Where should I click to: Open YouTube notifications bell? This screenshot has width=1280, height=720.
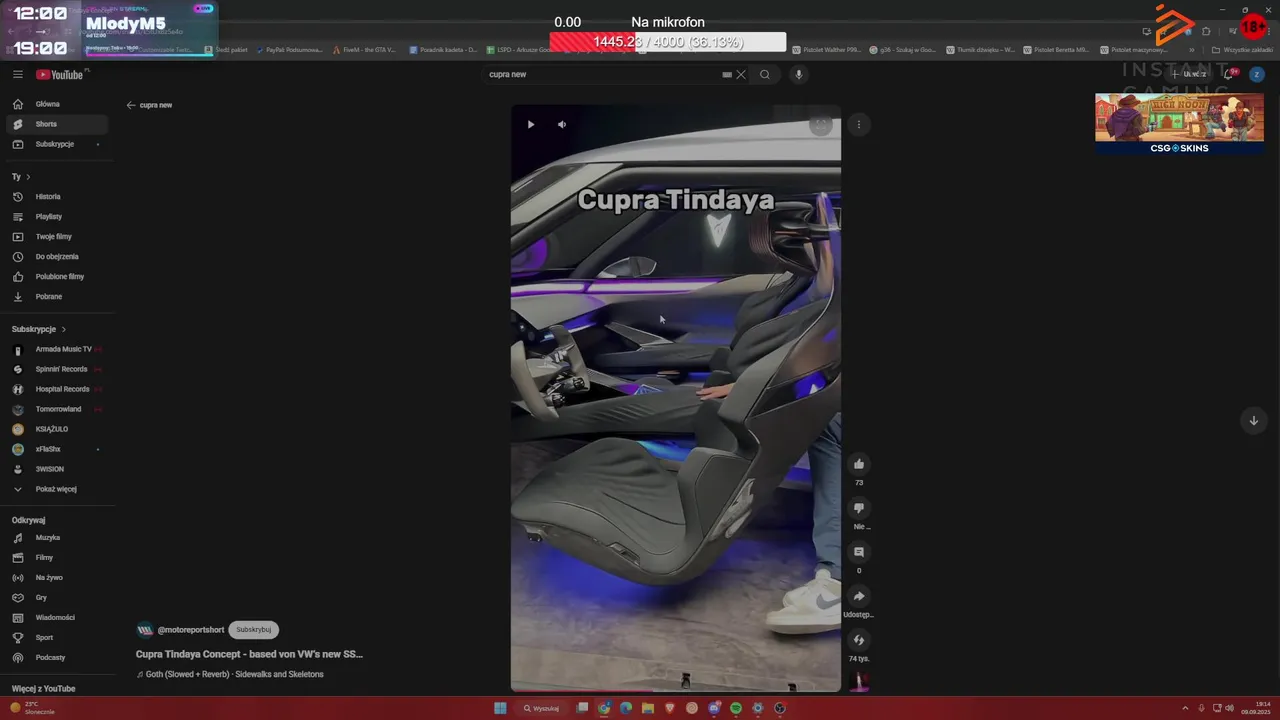point(1229,74)
